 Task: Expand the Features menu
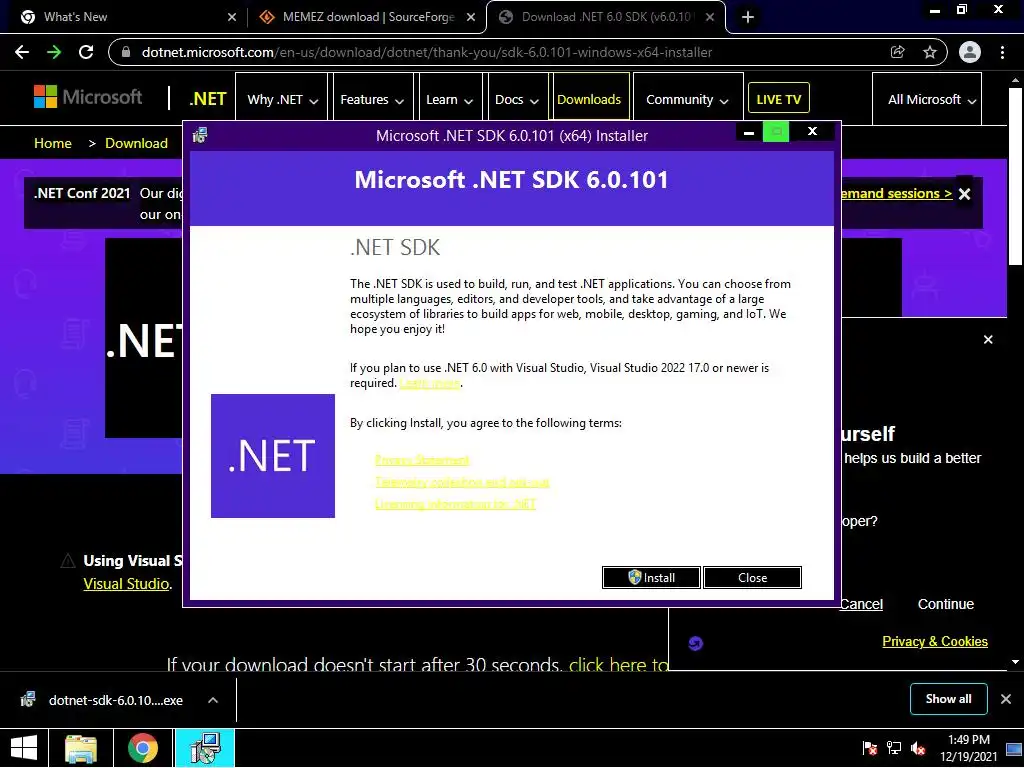(x=372, y=100)
